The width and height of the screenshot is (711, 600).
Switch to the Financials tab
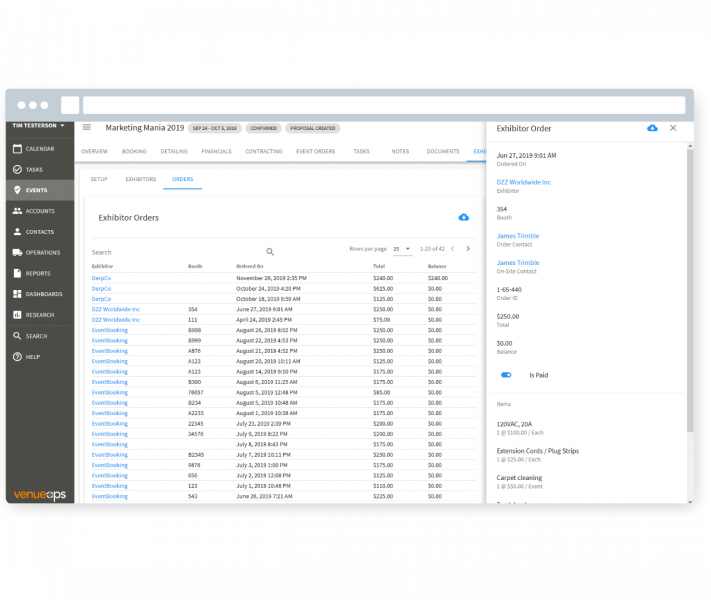click(x=216, y=152)
